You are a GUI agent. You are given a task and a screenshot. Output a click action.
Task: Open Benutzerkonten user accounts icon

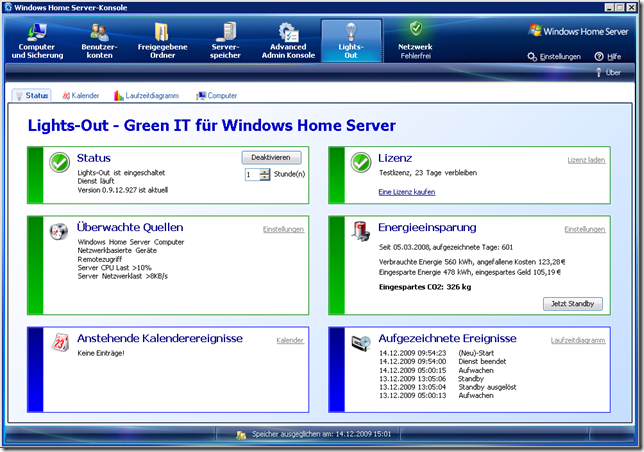click(99, 32)
